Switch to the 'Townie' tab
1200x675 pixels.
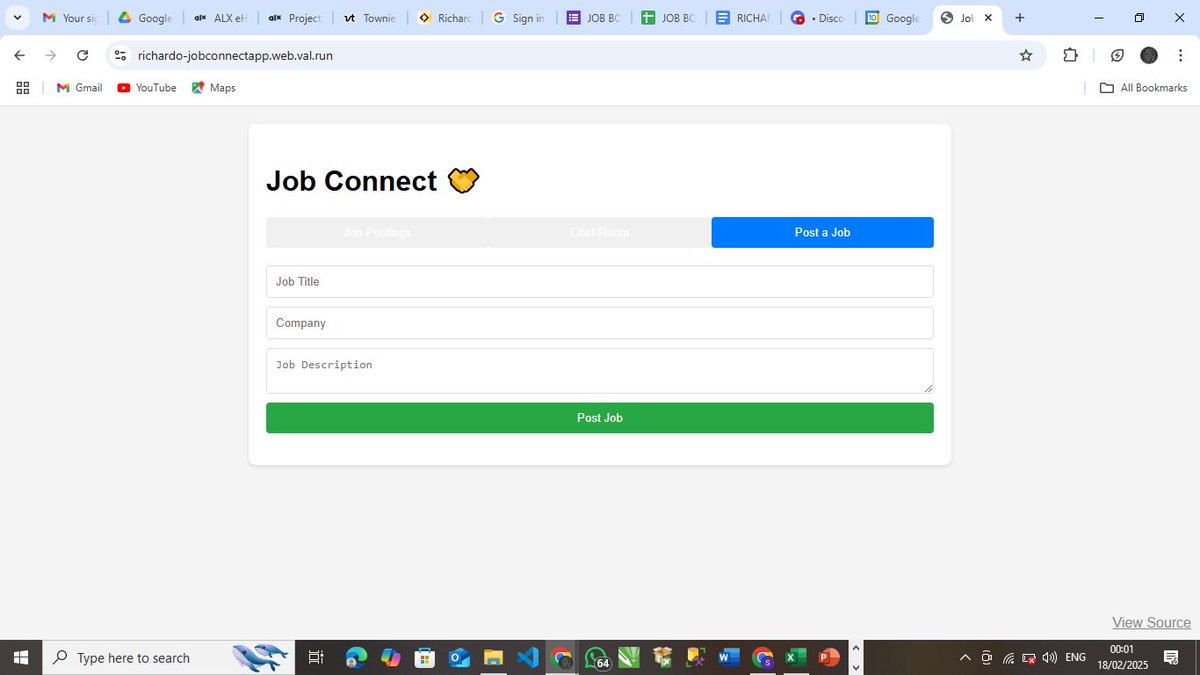click(x=370, y=18)
